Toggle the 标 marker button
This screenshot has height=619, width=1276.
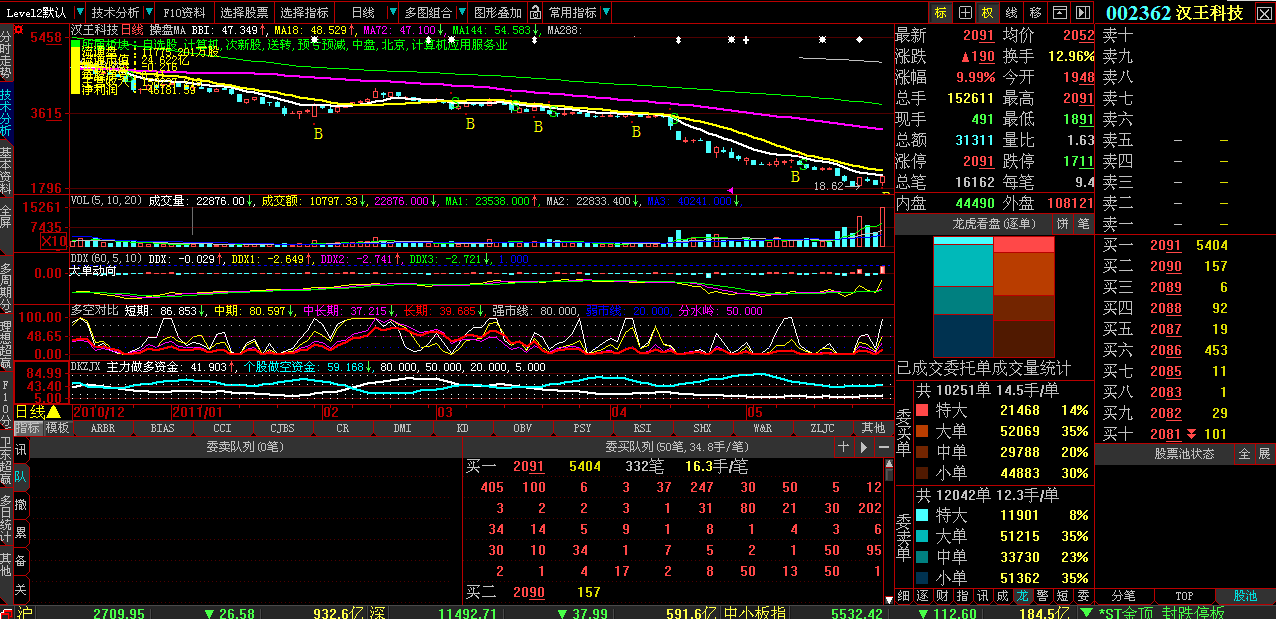pos(940,13)
